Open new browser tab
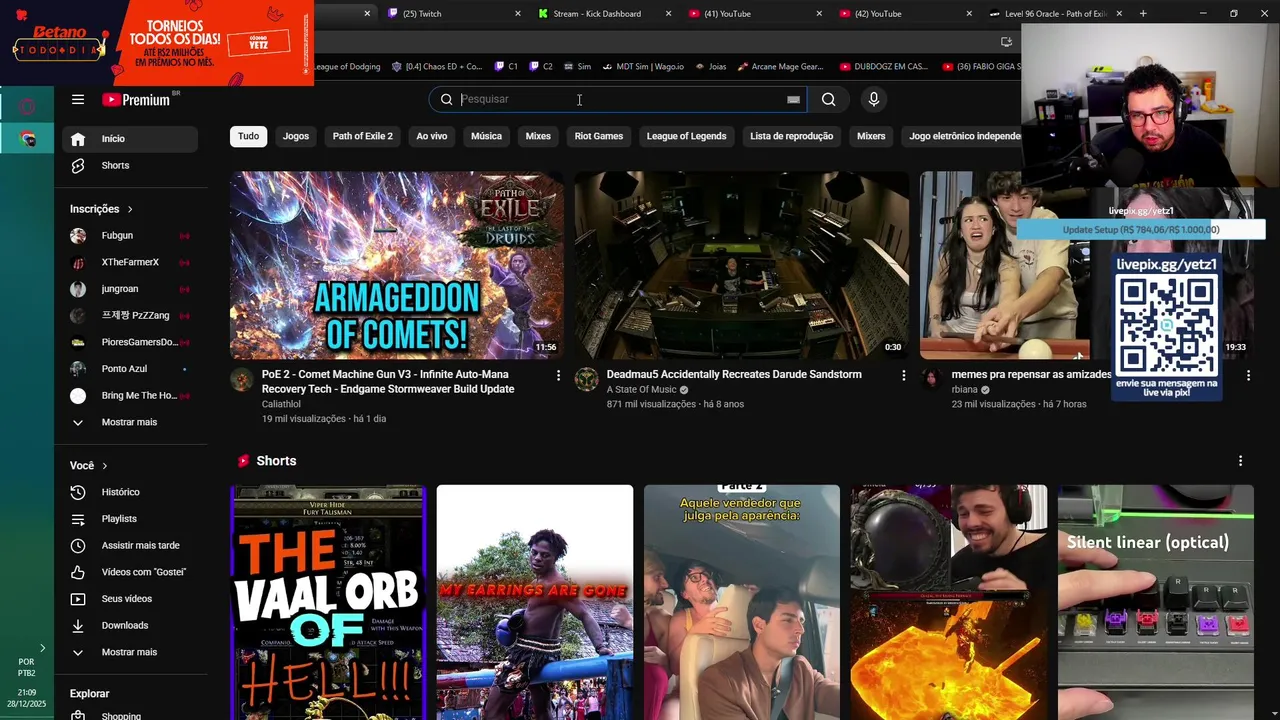Viewport: 1280px width, 720px height. 1143,13
